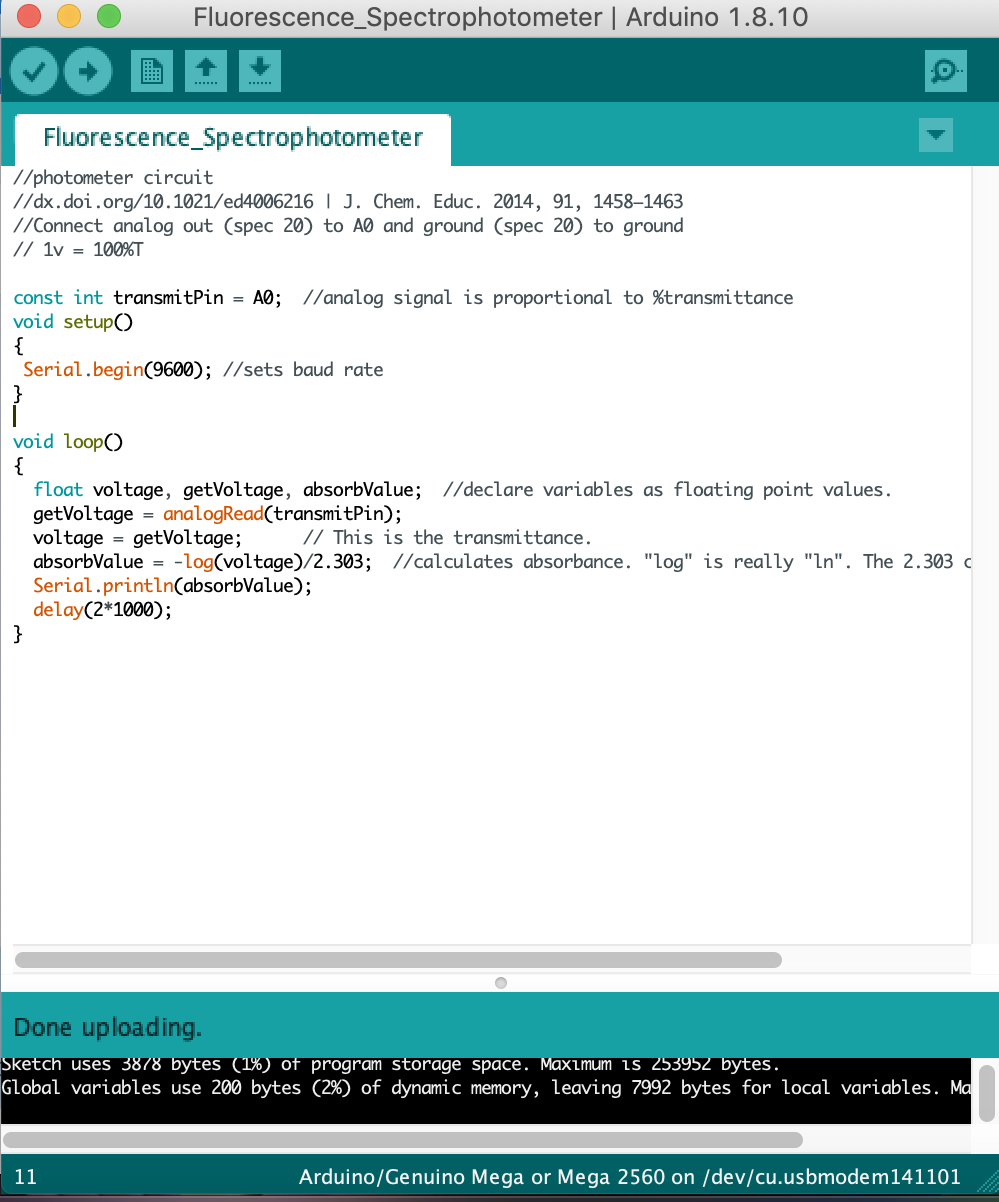Expand the tab options dropdown arrow

tap(936, 135)
